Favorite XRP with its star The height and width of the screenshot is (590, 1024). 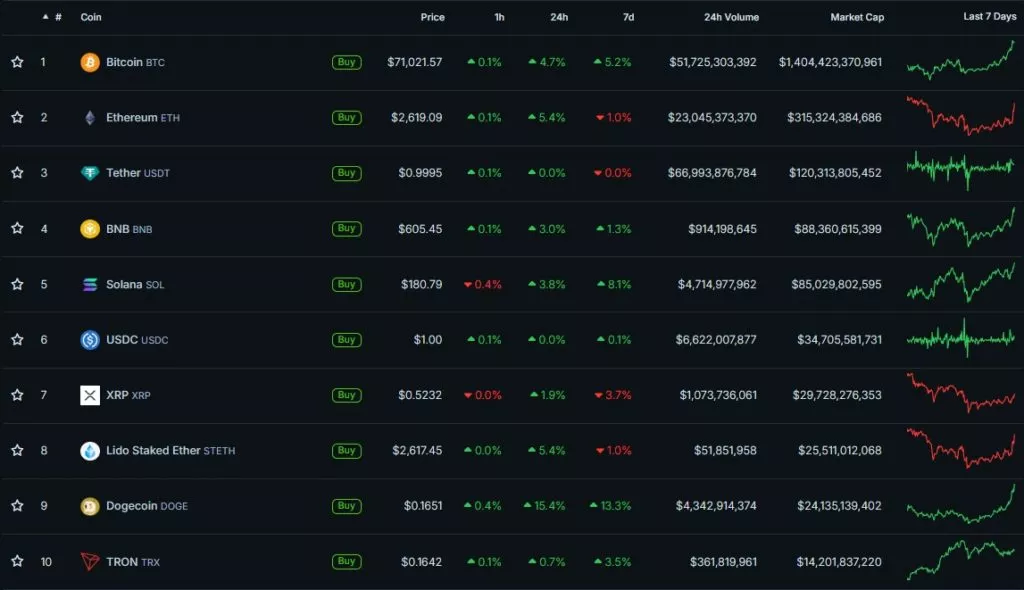coord(17,395)
